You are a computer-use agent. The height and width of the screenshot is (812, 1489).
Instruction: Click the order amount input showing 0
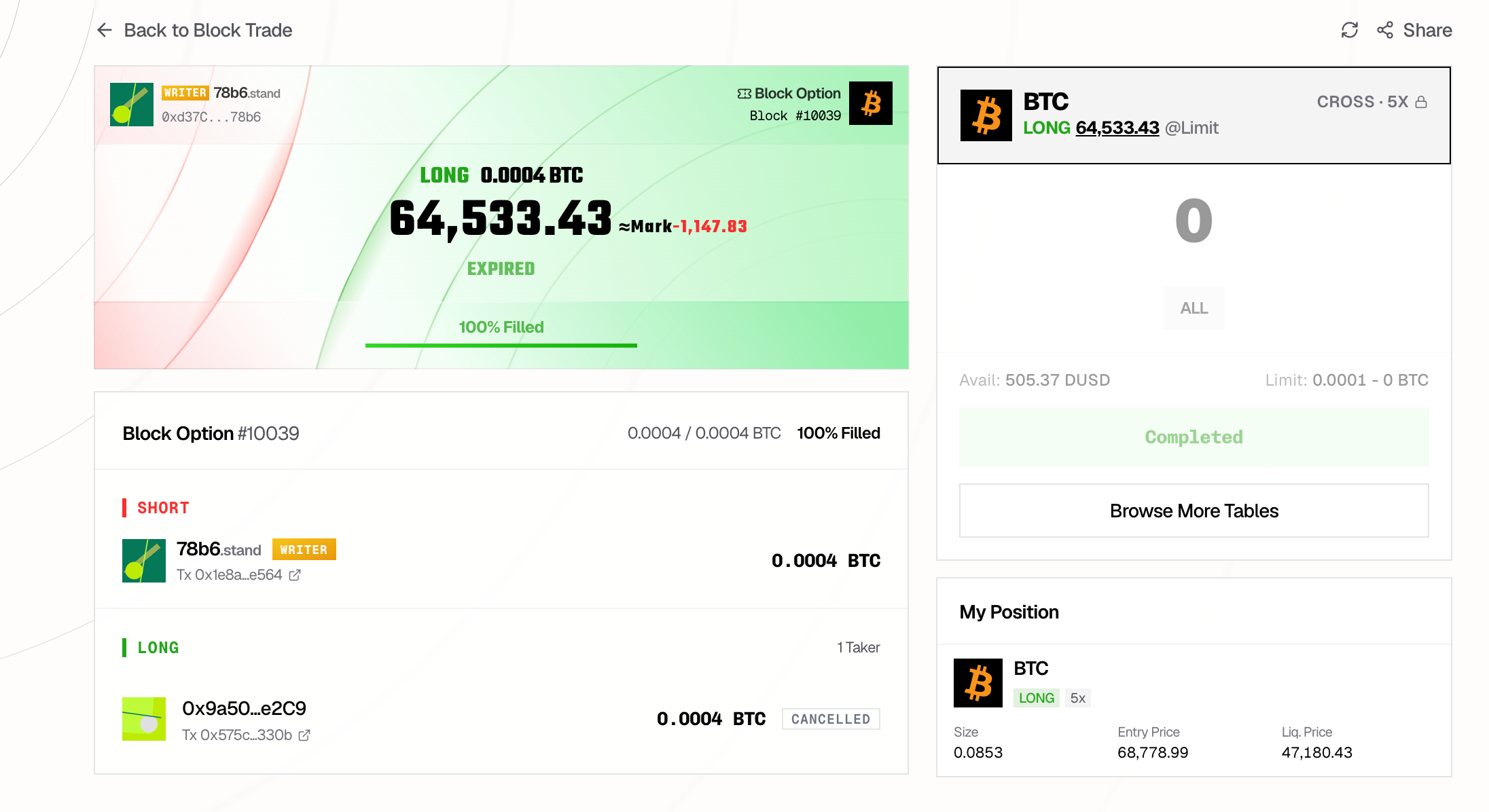click(1194, 221)
